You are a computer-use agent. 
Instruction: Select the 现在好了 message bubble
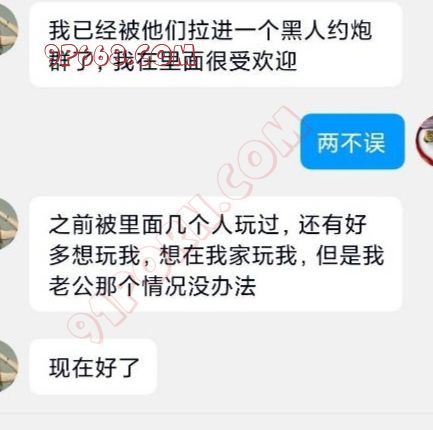coord(93,367)
